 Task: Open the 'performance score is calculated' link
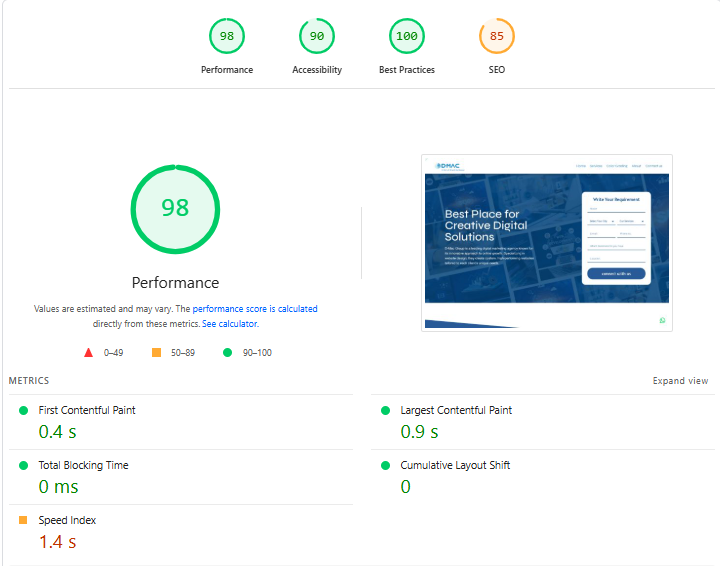255,310
